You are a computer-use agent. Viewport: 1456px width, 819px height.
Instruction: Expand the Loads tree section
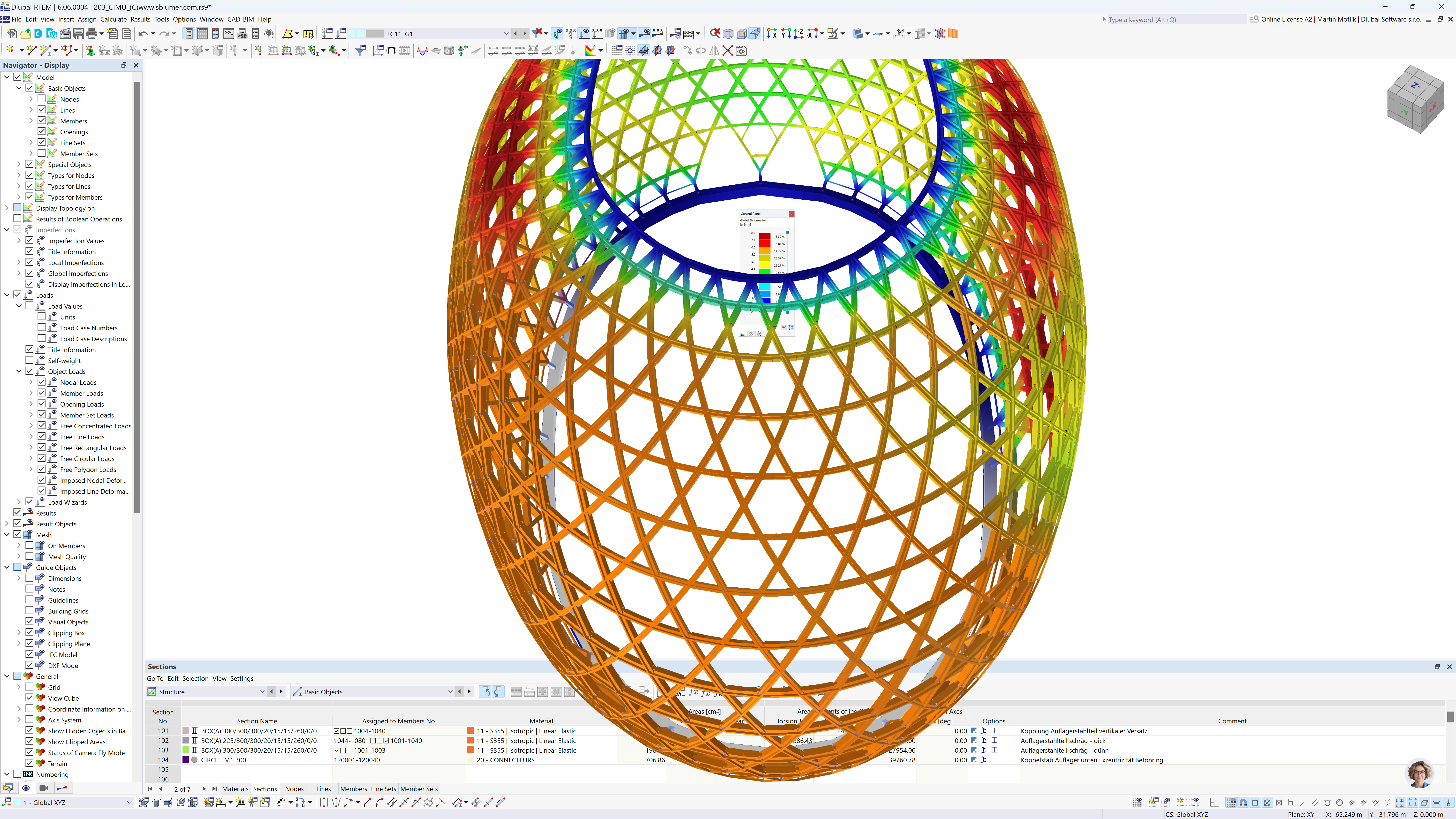tap(8, 295)
